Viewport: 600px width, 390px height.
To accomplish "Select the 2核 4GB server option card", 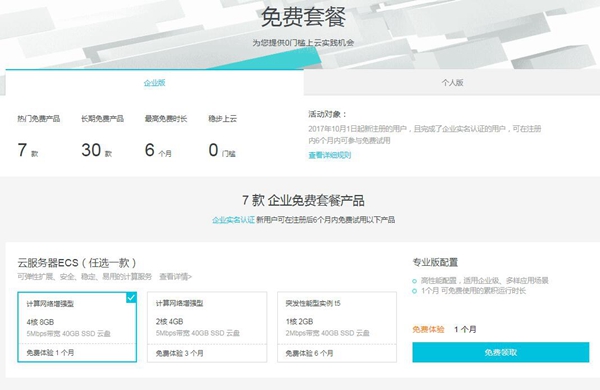I will (x=207, y=327).
